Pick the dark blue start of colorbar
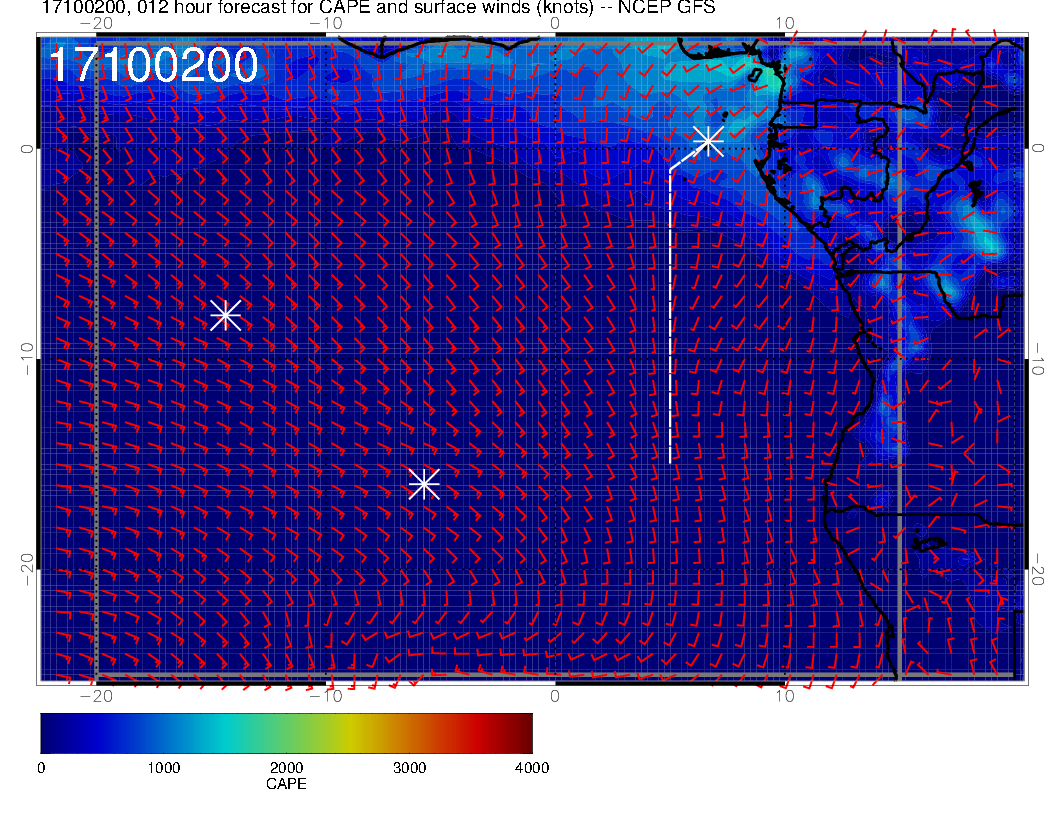1056x816 pixels. pyautogui.click(x=50, y=732)
